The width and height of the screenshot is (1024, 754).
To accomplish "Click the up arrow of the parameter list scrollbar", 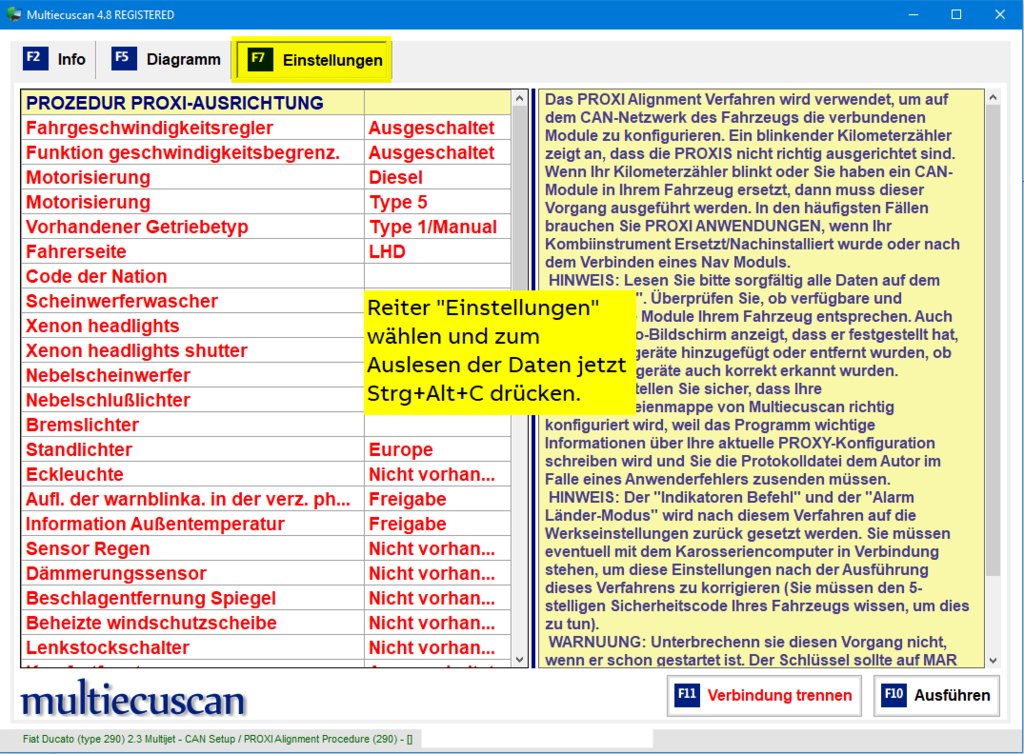I will pos(519,99).
